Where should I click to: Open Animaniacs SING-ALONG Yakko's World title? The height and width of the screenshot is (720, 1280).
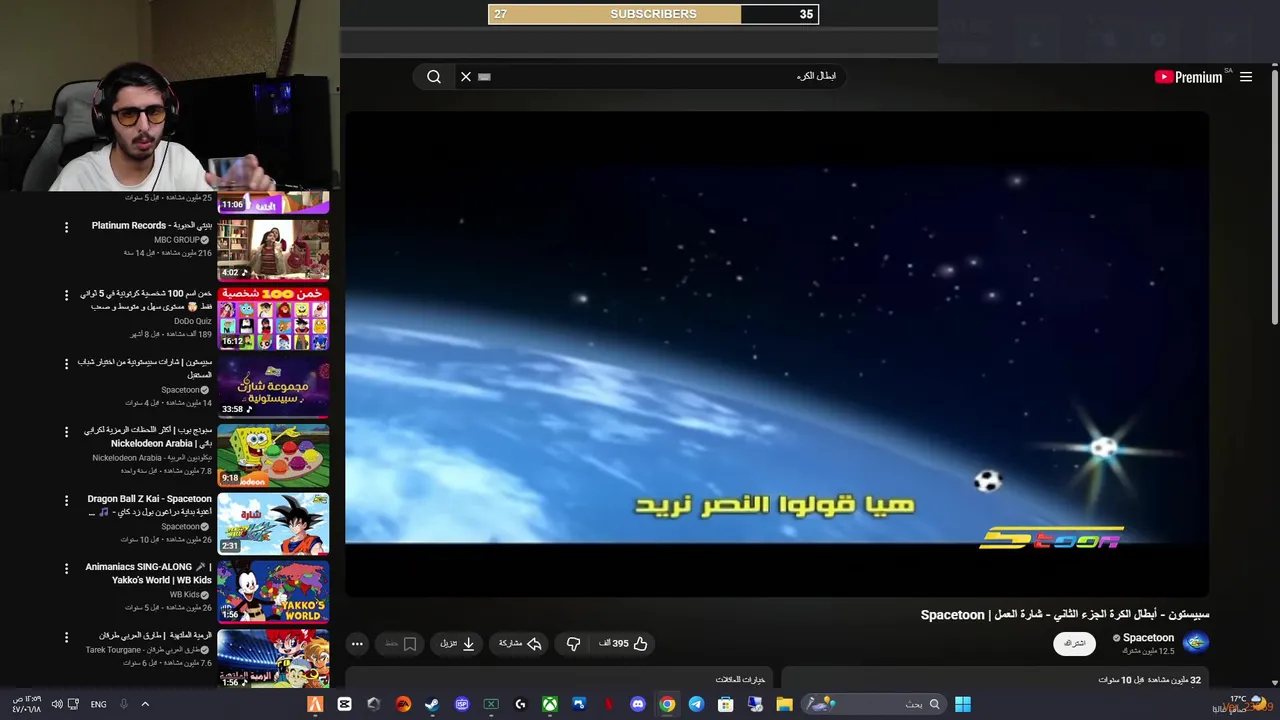[x=149, y=573]
